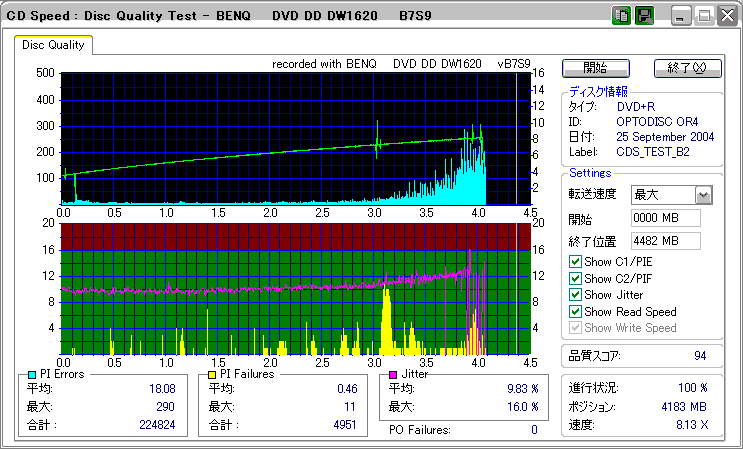Image resolution: width=743 pixels, height=449 pixels.
Task: Open the 転送速度 speed dropdown arrow
Action: tap(703, 194)
